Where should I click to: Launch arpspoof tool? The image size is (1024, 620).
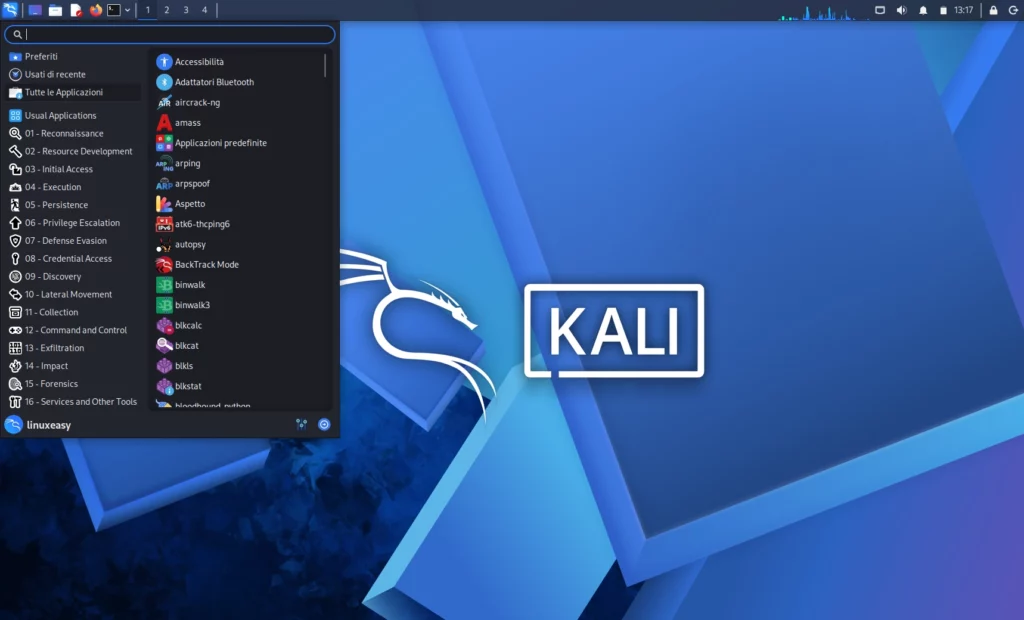point(238,184)
